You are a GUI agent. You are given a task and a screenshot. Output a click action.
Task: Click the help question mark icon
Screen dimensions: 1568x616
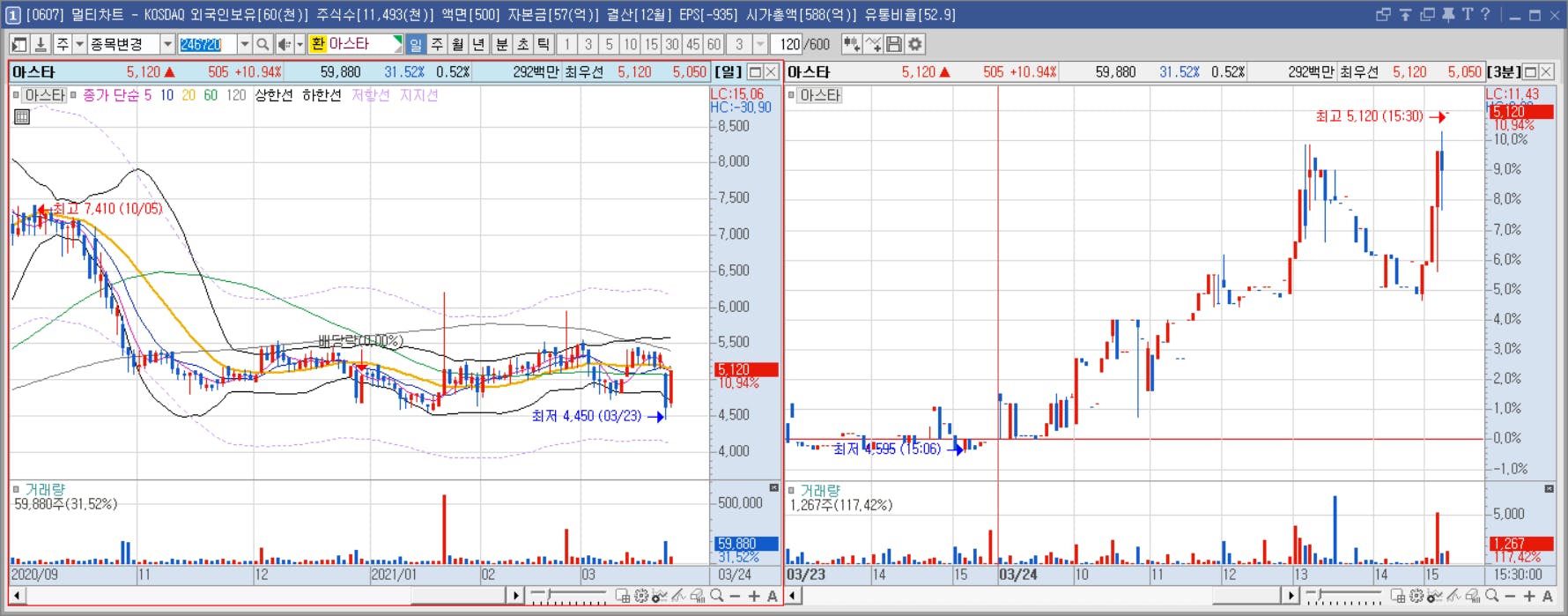coord(1485,14)
